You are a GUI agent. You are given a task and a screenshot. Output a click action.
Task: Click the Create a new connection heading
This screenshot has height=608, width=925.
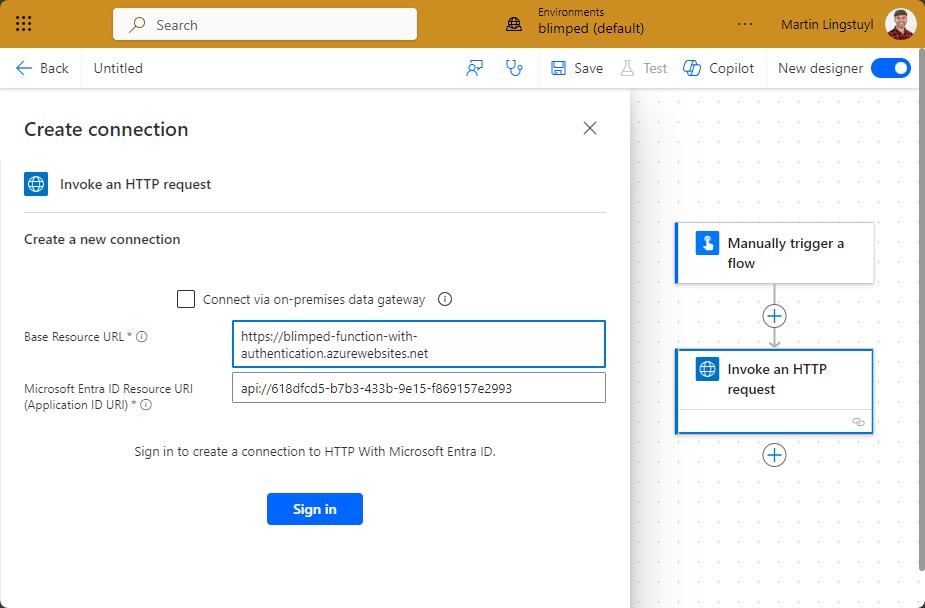point(102,239)
